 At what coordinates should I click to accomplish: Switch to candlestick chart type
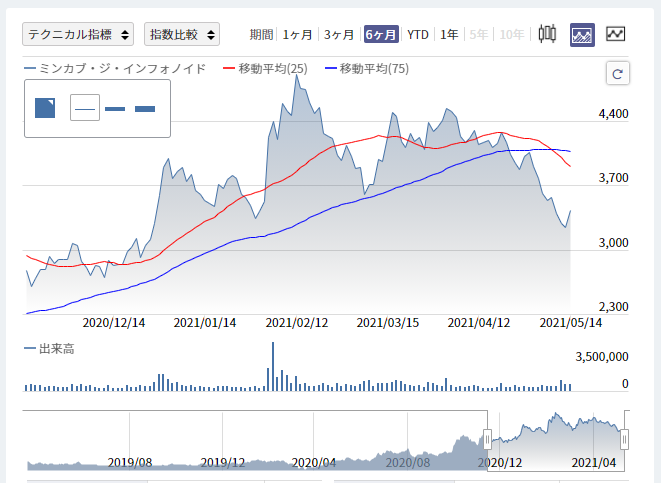[x=547, y=34]
